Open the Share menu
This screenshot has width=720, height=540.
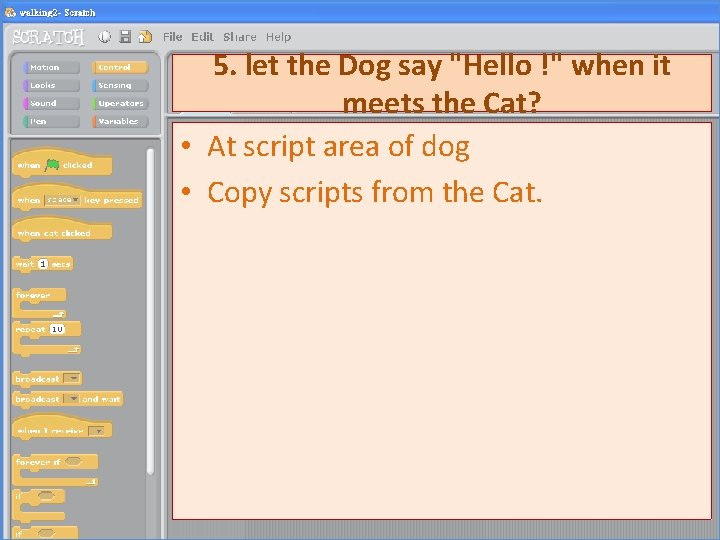(x=240, y=37)
